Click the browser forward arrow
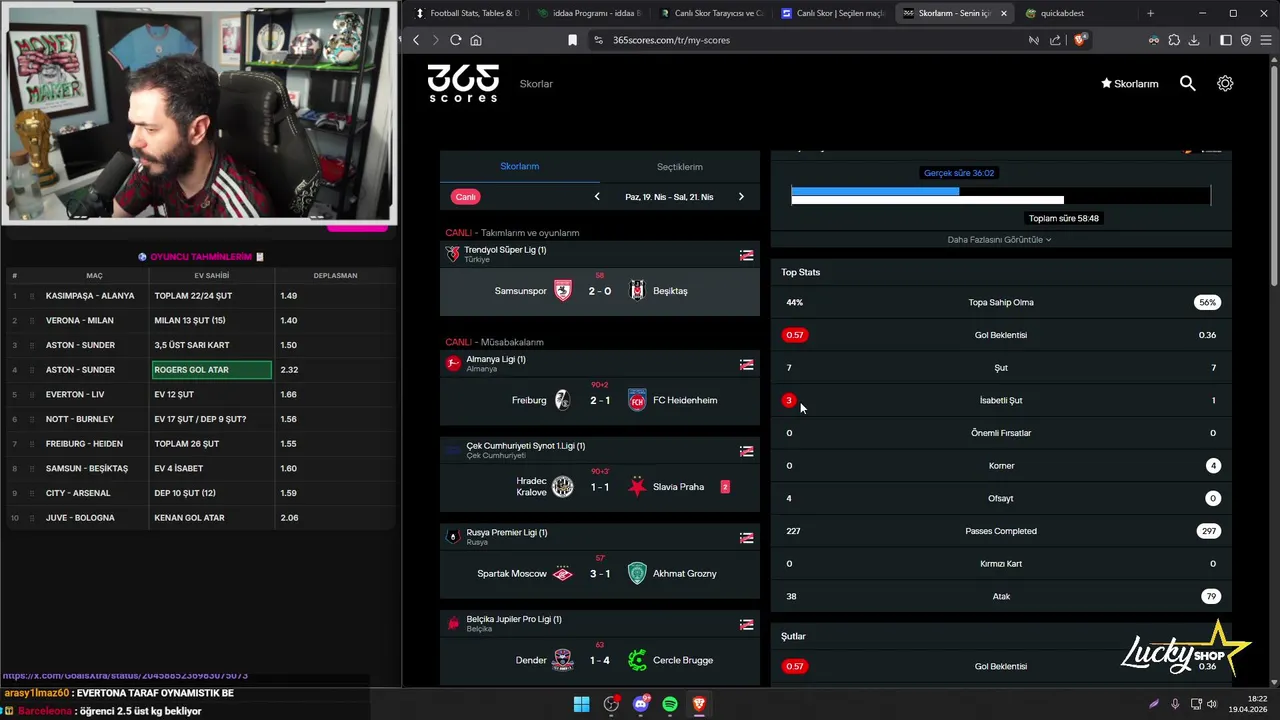The width and height of the screenshot is (1280, 720). click(435, 40)
